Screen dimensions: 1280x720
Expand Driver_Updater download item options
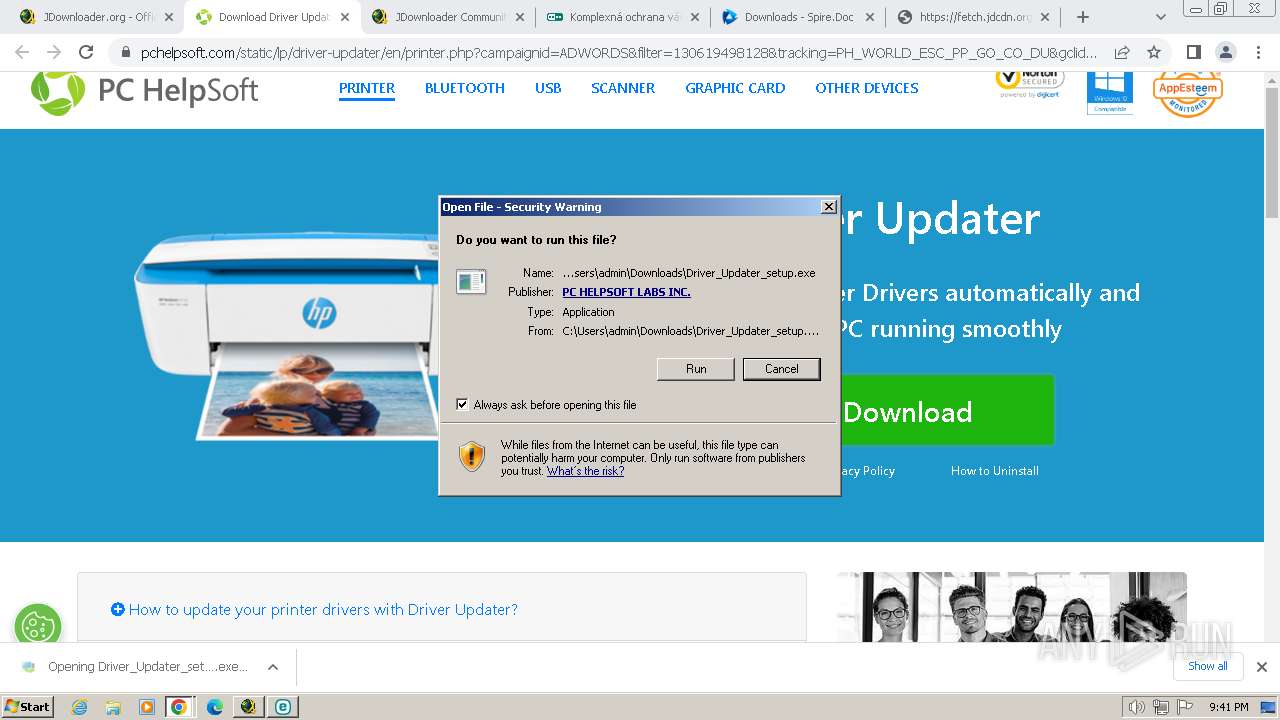pyautogui.click(x=273, y=667)
